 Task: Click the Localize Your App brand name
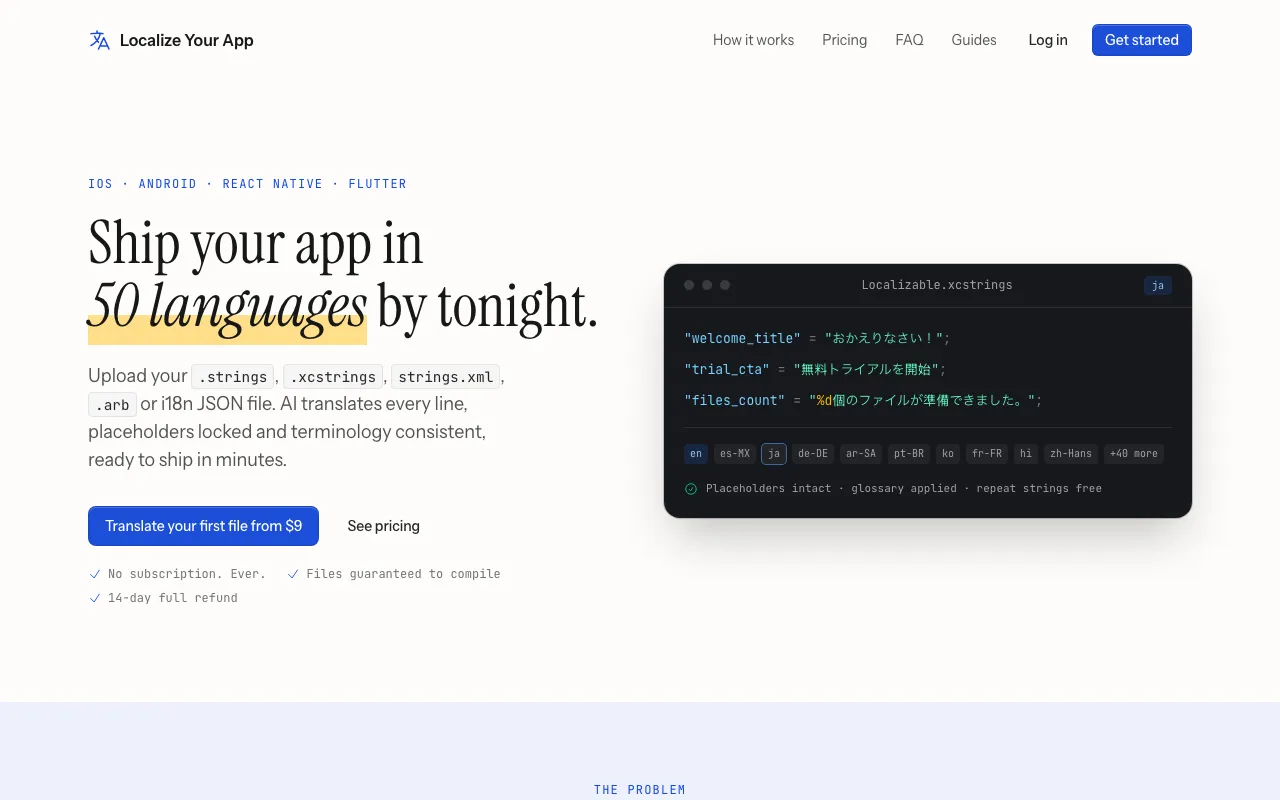pos(187,40)
